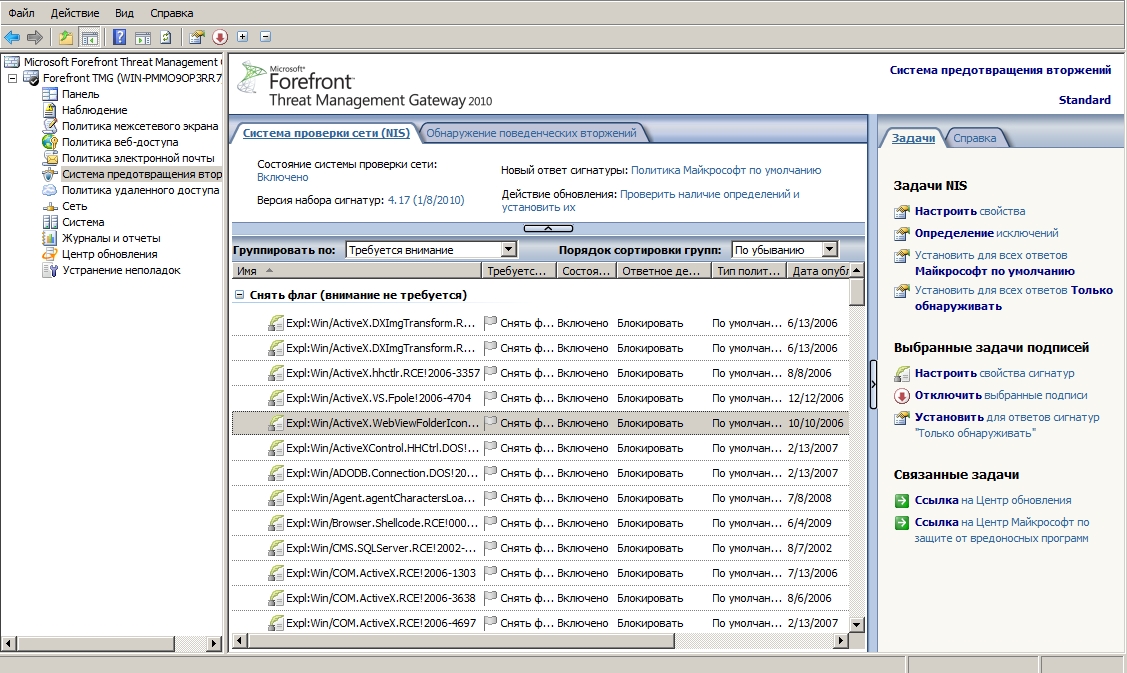Click the configure properties toolbar icon

click(x=197, y=37)
